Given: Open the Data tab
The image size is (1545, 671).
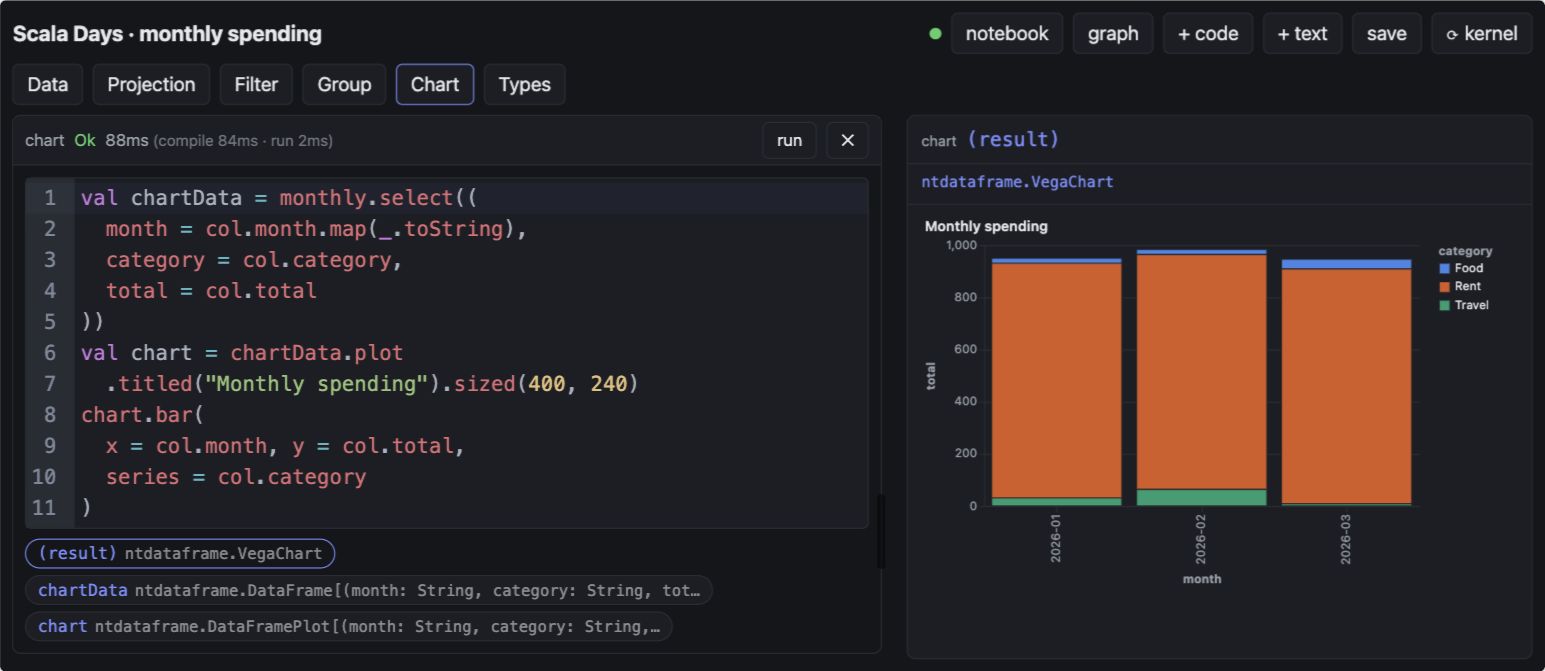Looking at the screenshot, I should pyautogui.click(x=48, y=84).
